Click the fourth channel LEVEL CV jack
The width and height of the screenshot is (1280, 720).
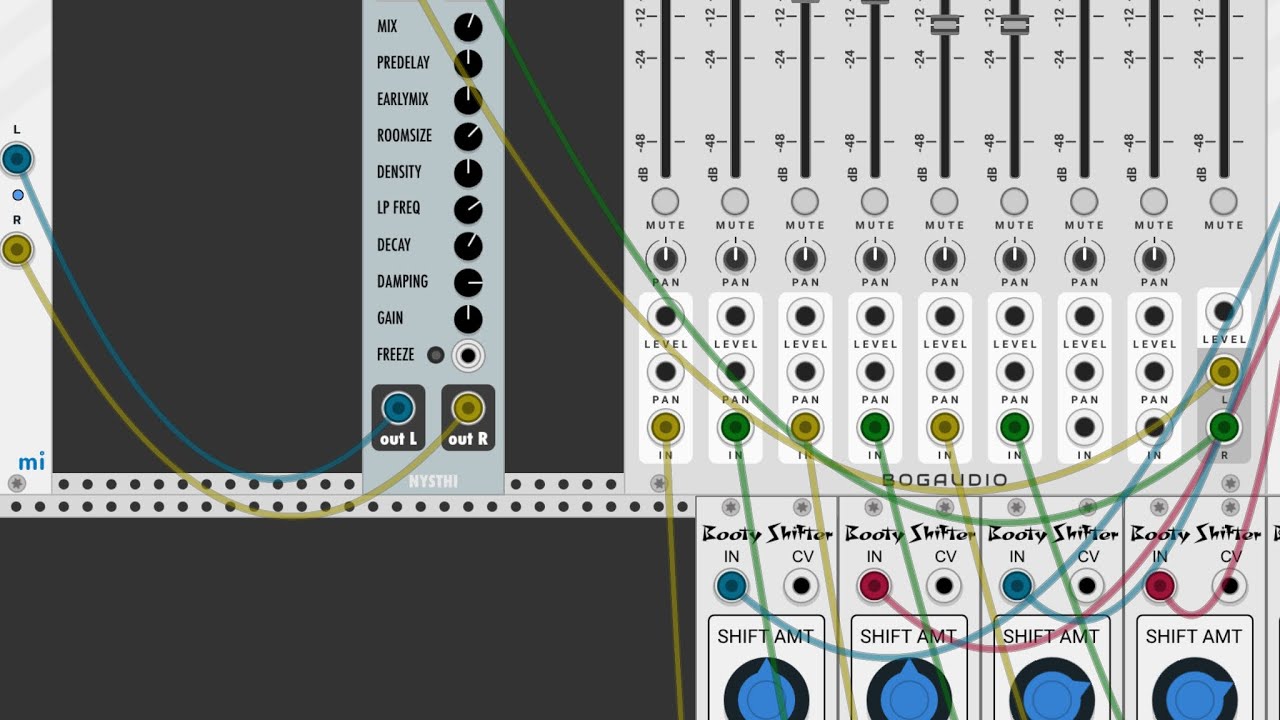pyautogui.click(x=875, y=317)
